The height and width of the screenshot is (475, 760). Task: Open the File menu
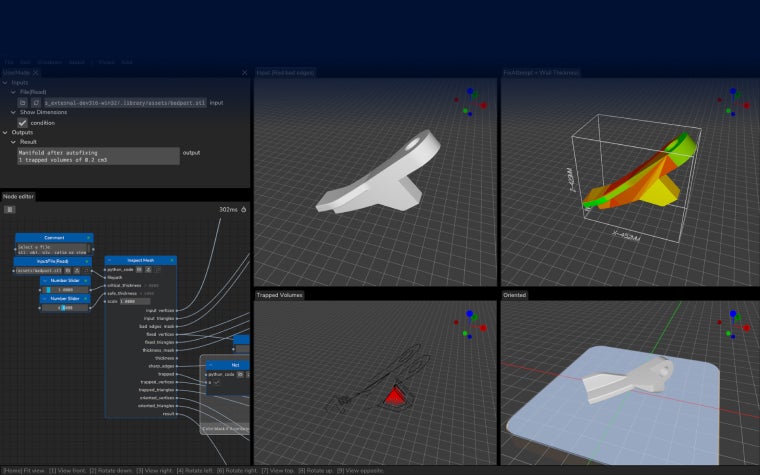coord(8,63)
